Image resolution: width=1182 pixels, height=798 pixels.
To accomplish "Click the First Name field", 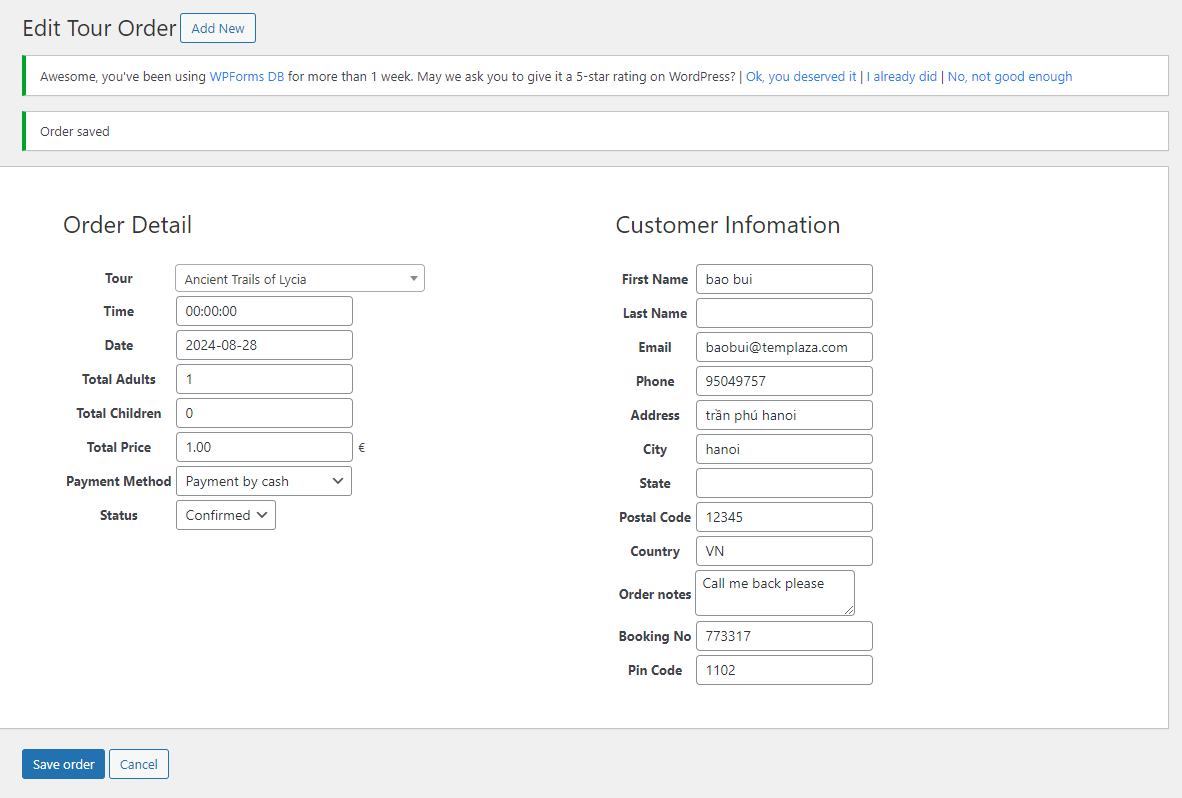I will (x=783, y=279).
